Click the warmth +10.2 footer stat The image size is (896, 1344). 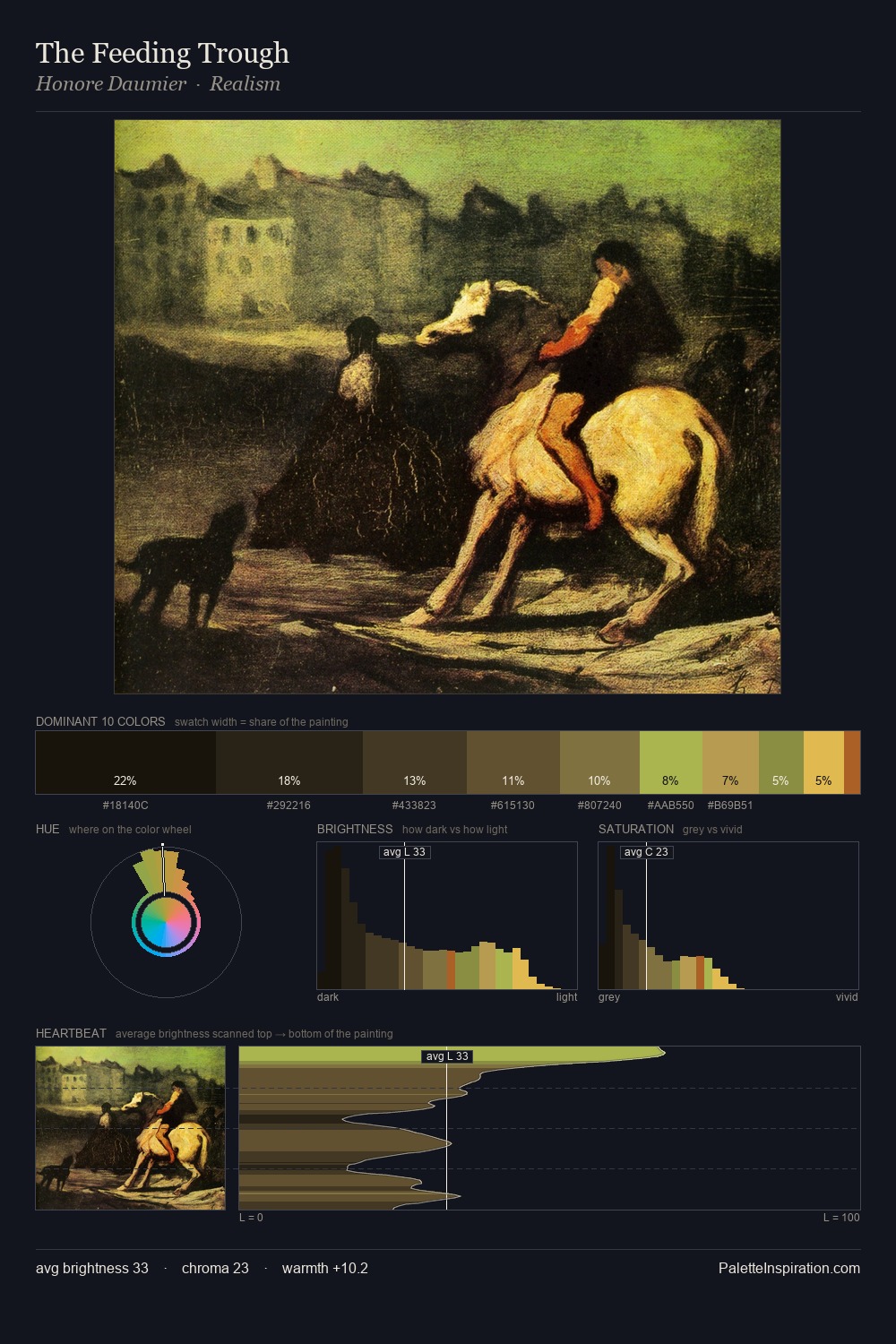(325, 1268)
